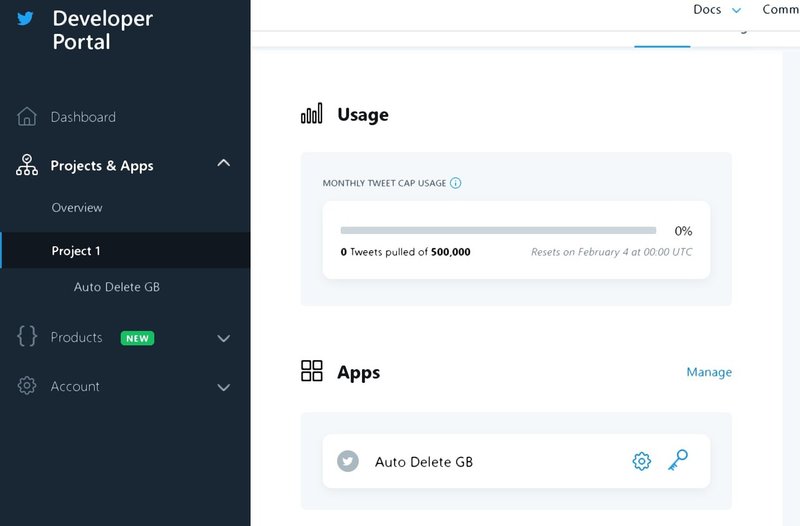The height and width of the screenshot is (526, 800).
Task: Collapse the Projects & Apps section
Action: click(224, 164)
